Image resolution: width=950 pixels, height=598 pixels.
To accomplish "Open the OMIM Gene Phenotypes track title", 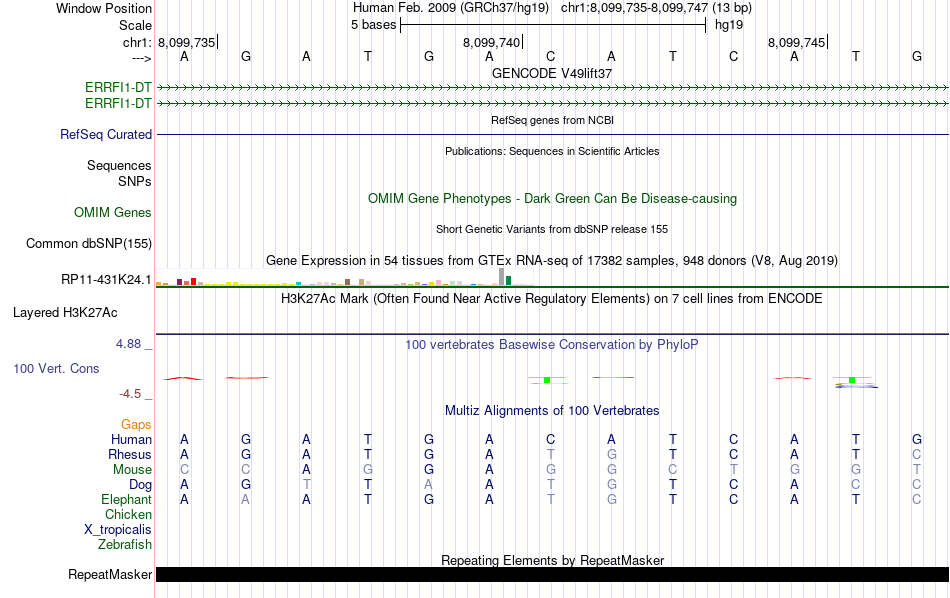I will click(552, 199).
